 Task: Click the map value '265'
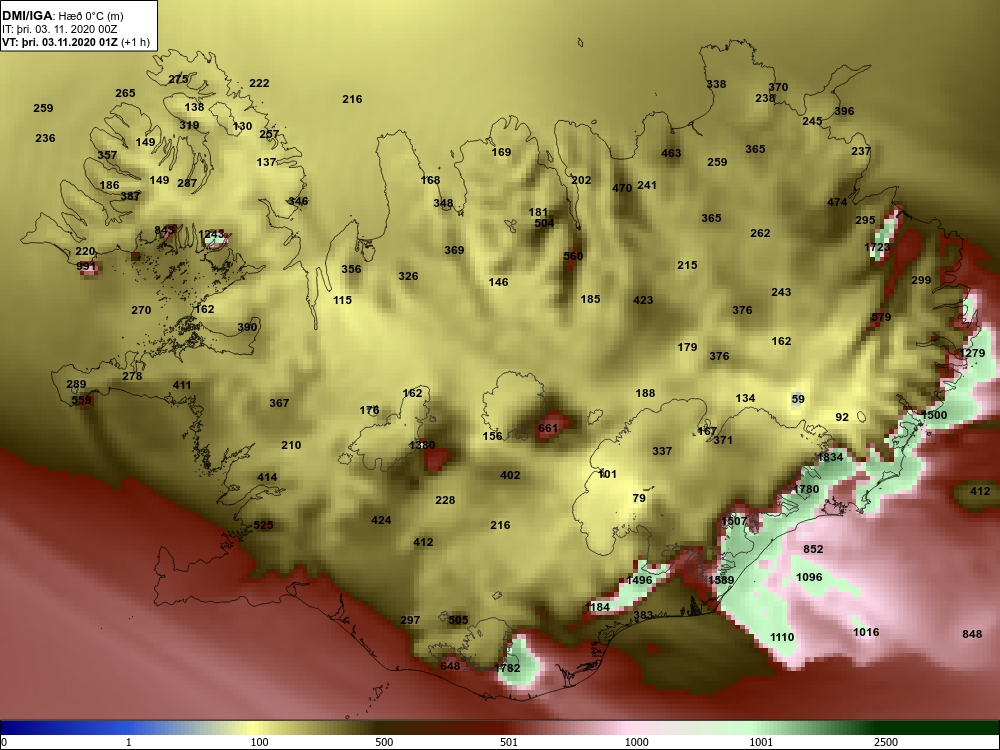pos(125,93)
